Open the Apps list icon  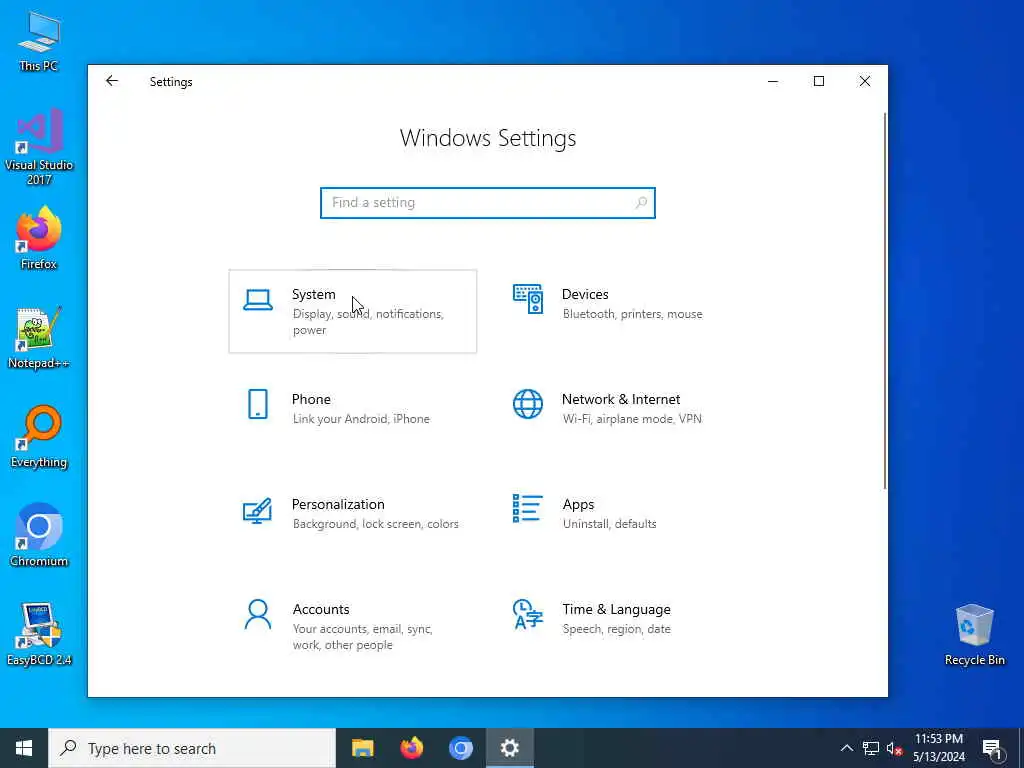(528, 509)
